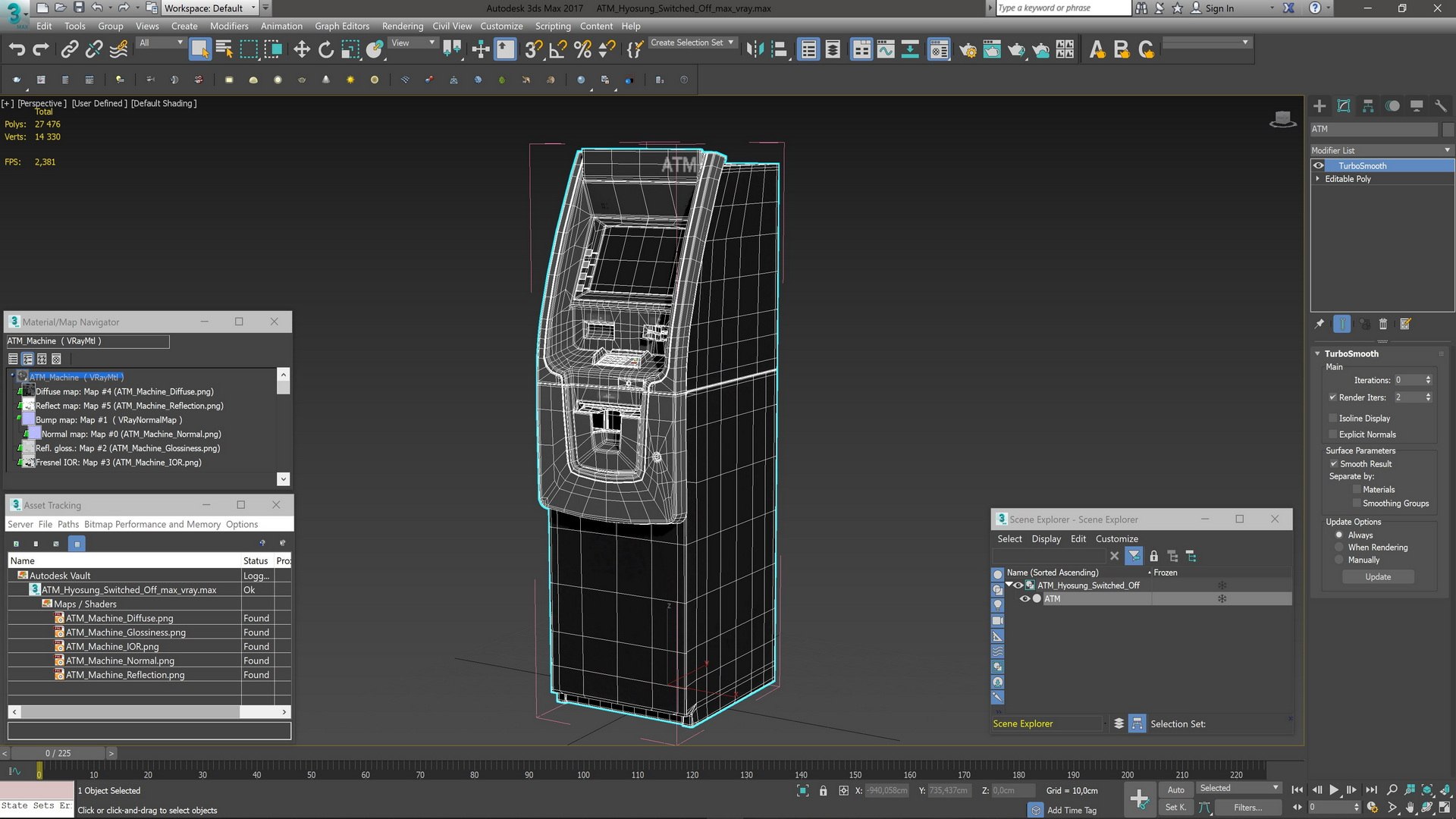Hide ATM object in Scene Explorer

pos(1025,599)
